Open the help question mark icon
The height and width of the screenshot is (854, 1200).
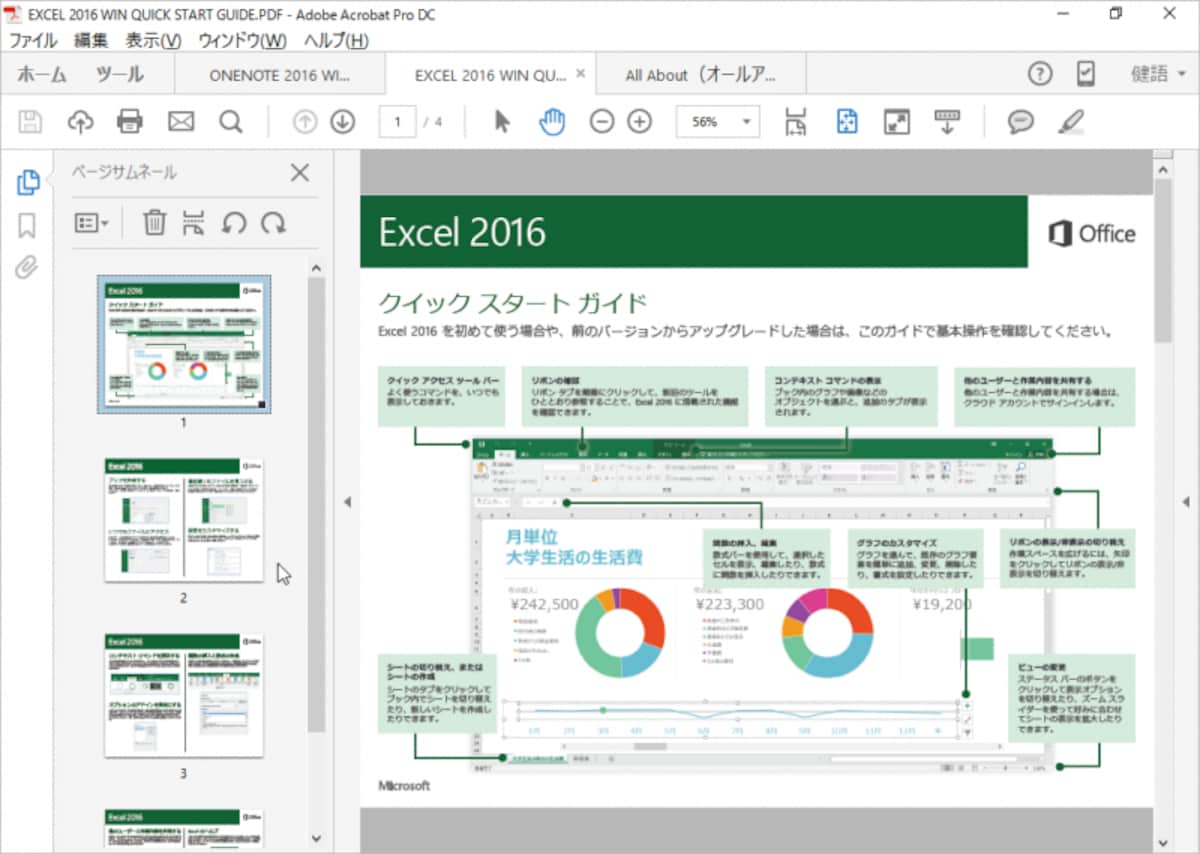click(1041, 74)
